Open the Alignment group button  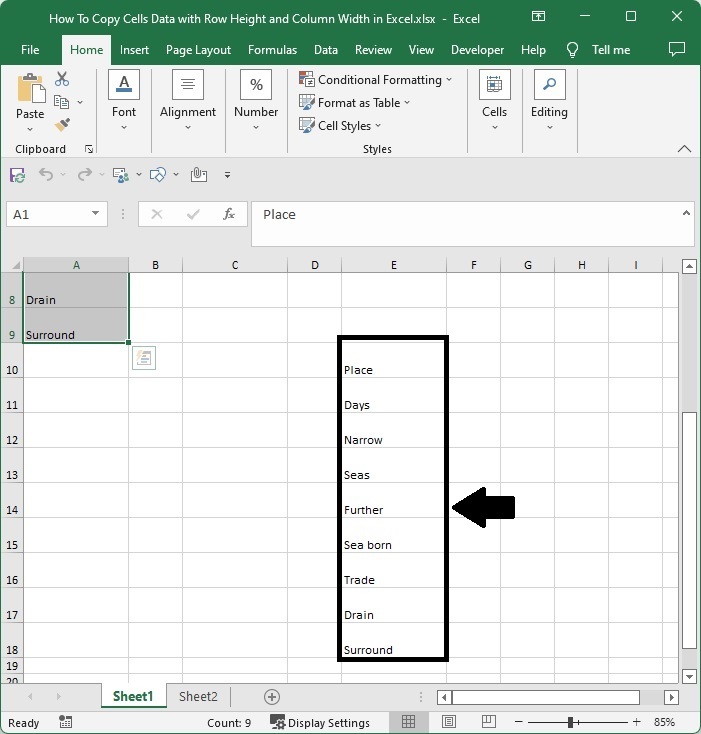pos(188,100)
